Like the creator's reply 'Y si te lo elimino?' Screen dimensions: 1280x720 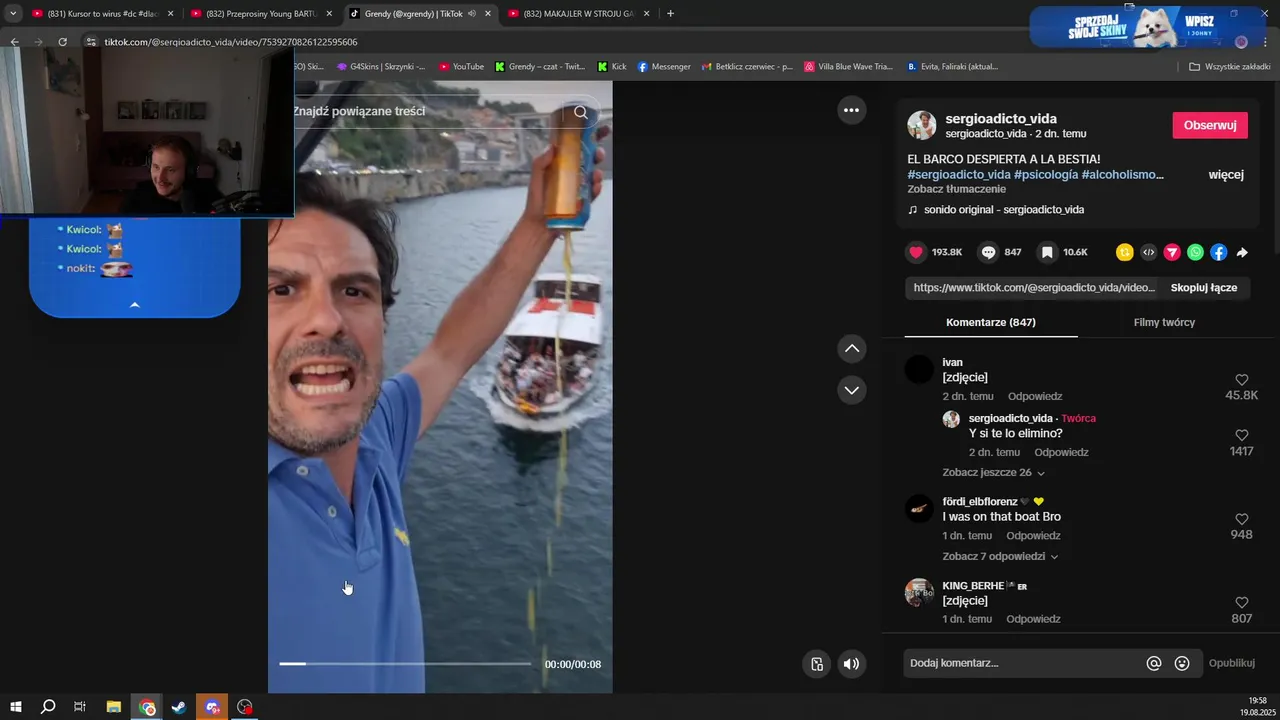click(1242, 436)
